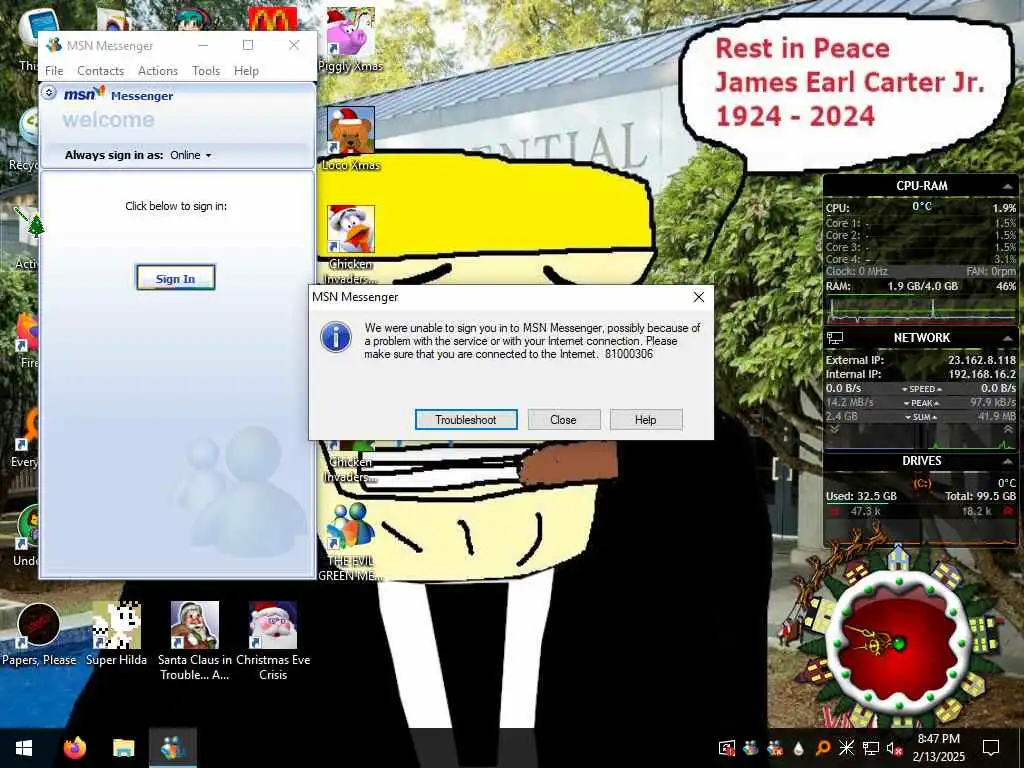This screenshot has height=768, width=1024.
Task: Click the muted speaker volume icon
Action: pos(894,748)
